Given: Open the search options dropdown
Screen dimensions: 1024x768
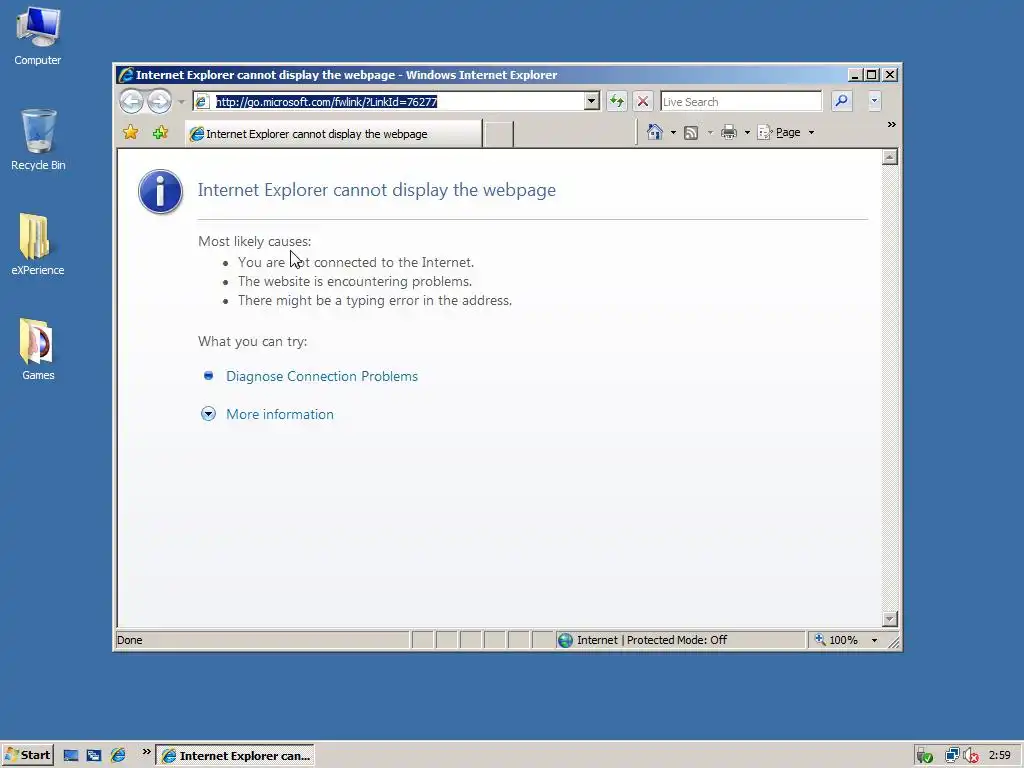Looking at the screenshot, I should 874,101.
